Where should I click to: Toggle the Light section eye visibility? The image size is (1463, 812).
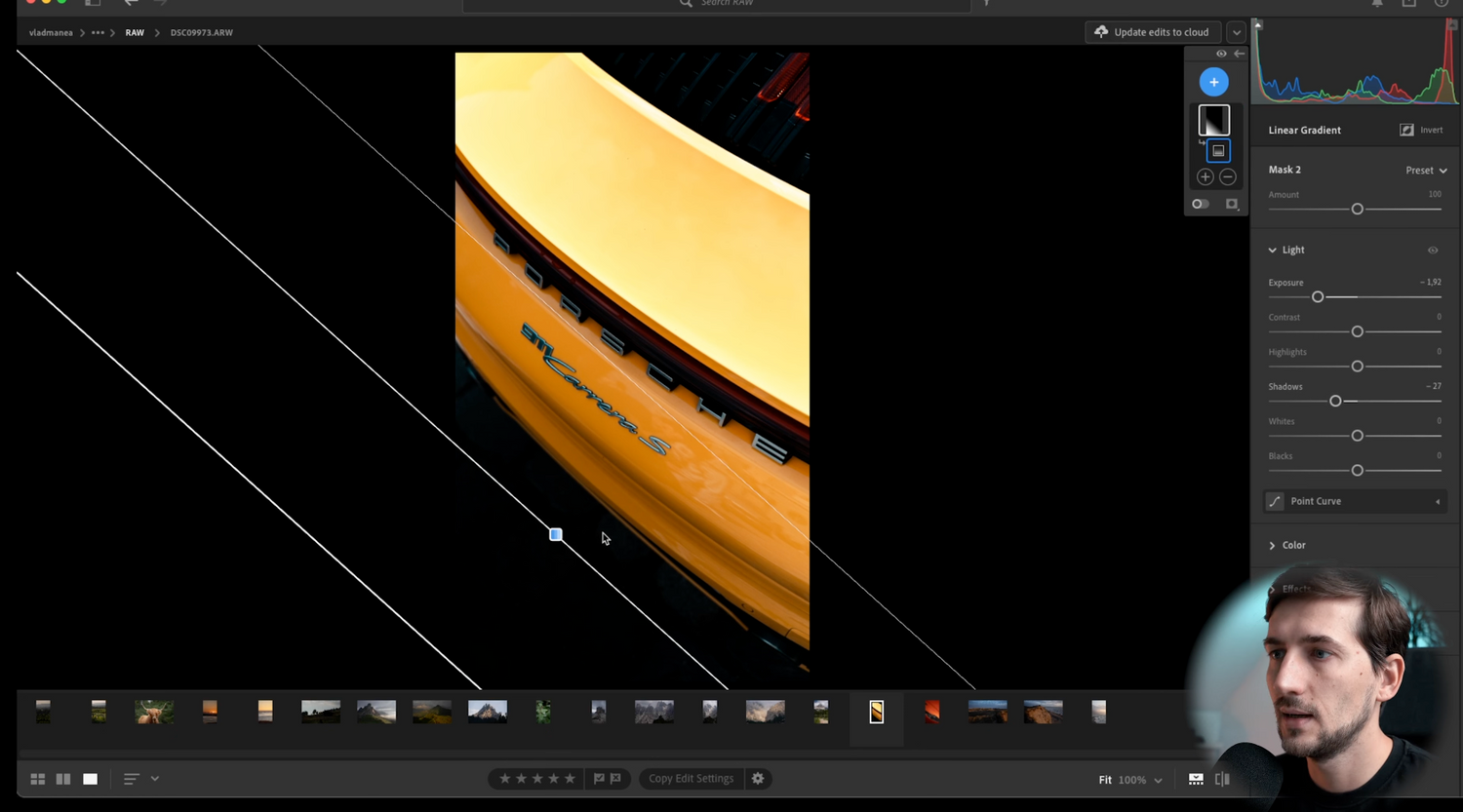[1433, 251]
